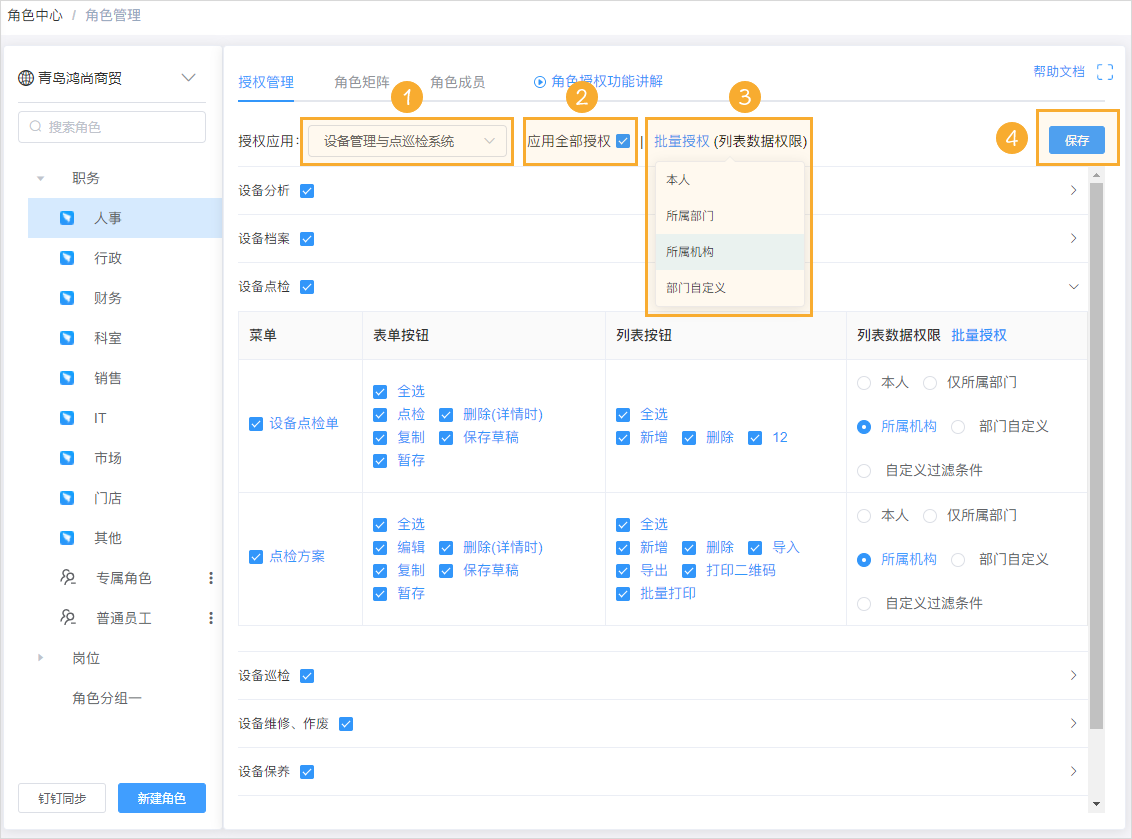The height and width of the screenshot is (839, 1132).
Task: Click the fullscreen icon next to 帮助文档
Action: (1103, 72)
